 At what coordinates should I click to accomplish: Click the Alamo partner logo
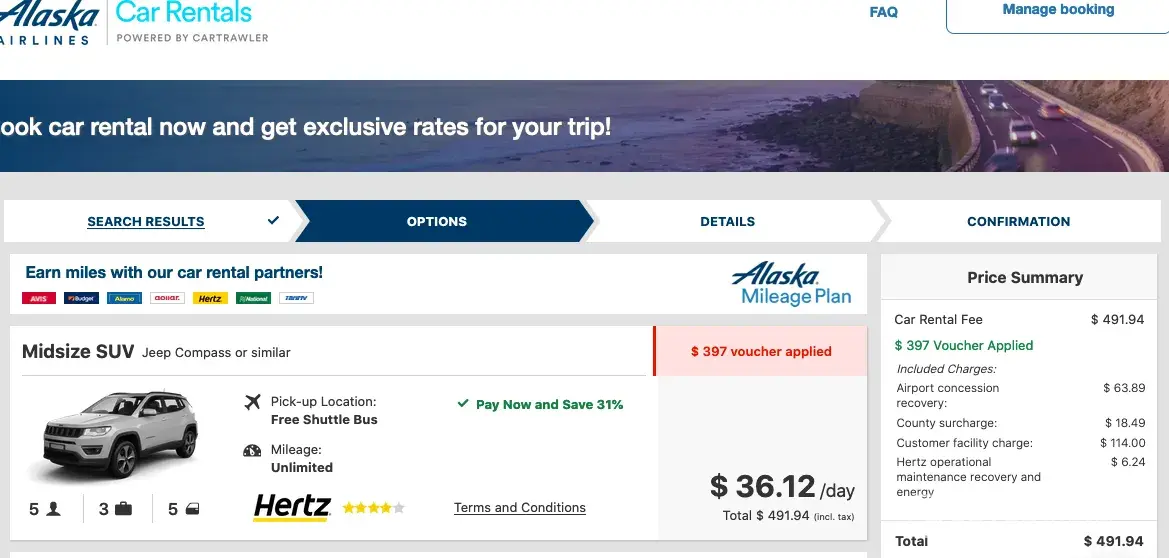tap(125, 298)
